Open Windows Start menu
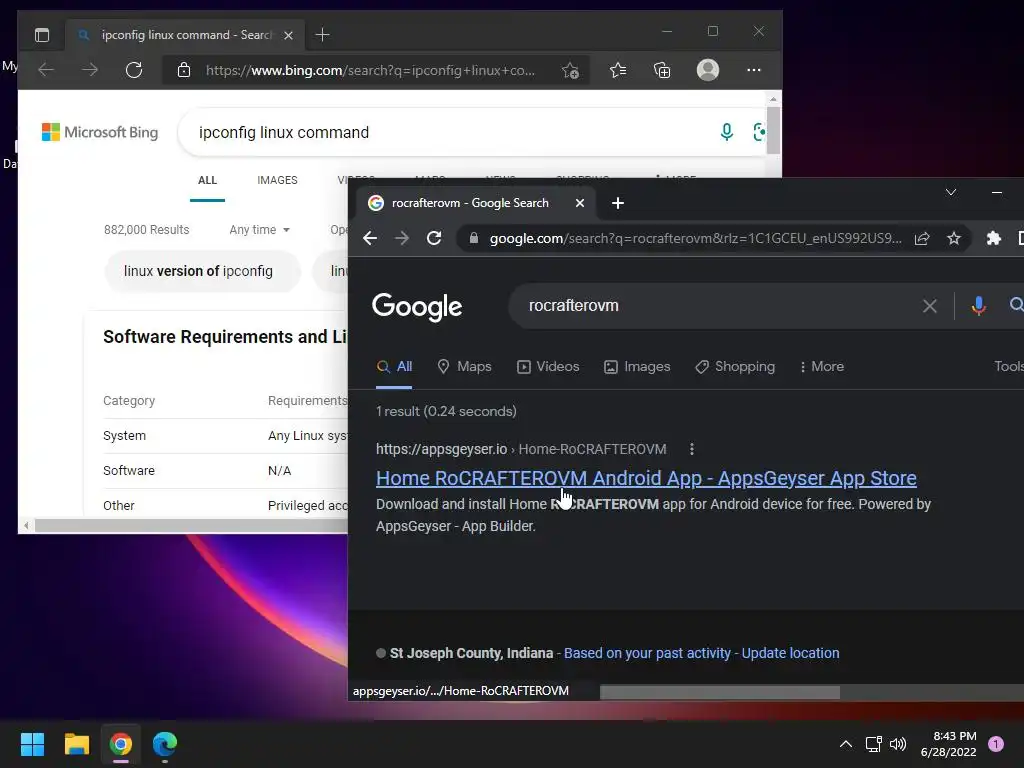This screenshot has height=768, width=1024. point(32,744)
